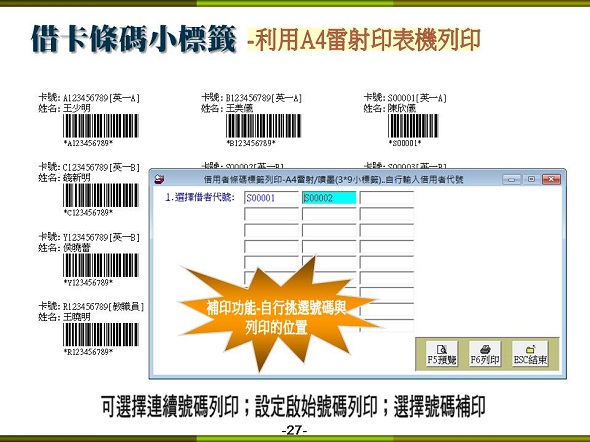Click the empty field directly below S00002
This screenshot has width=590, height=442.
(x=329, y=214)
